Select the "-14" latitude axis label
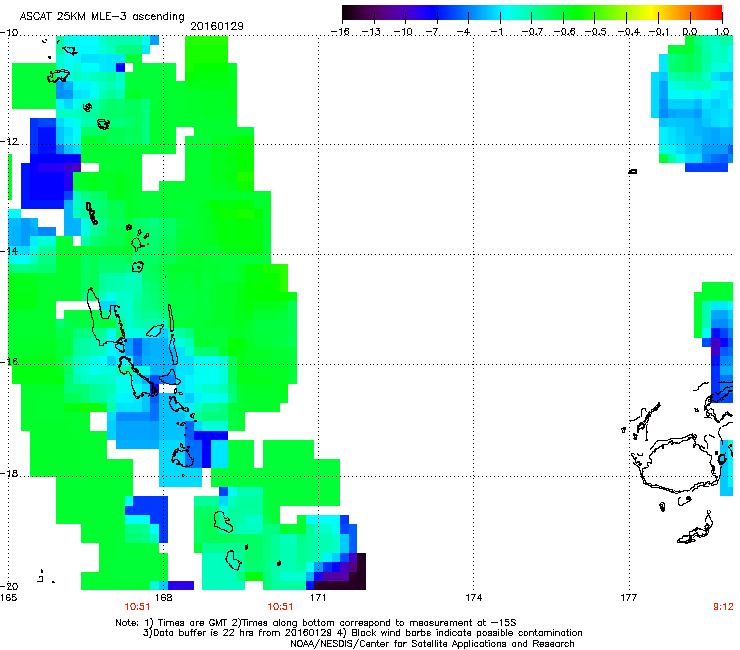The width and height of the screenshot is (740, 650). point(9,251)
